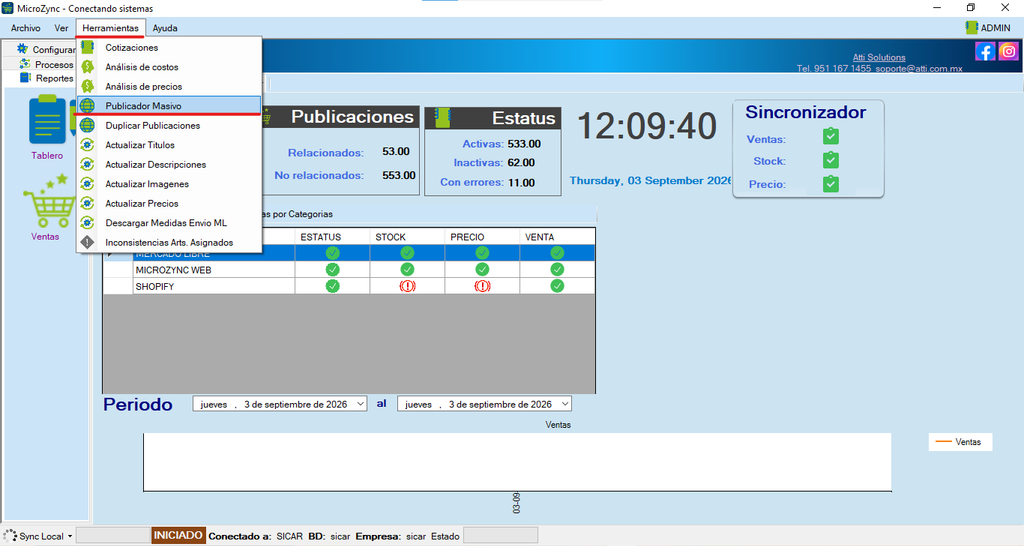This screenshot has width=1024, height=546.
Task: Click MICROZYNC WEB stock check icon
Action: click(x=408, y=269)
